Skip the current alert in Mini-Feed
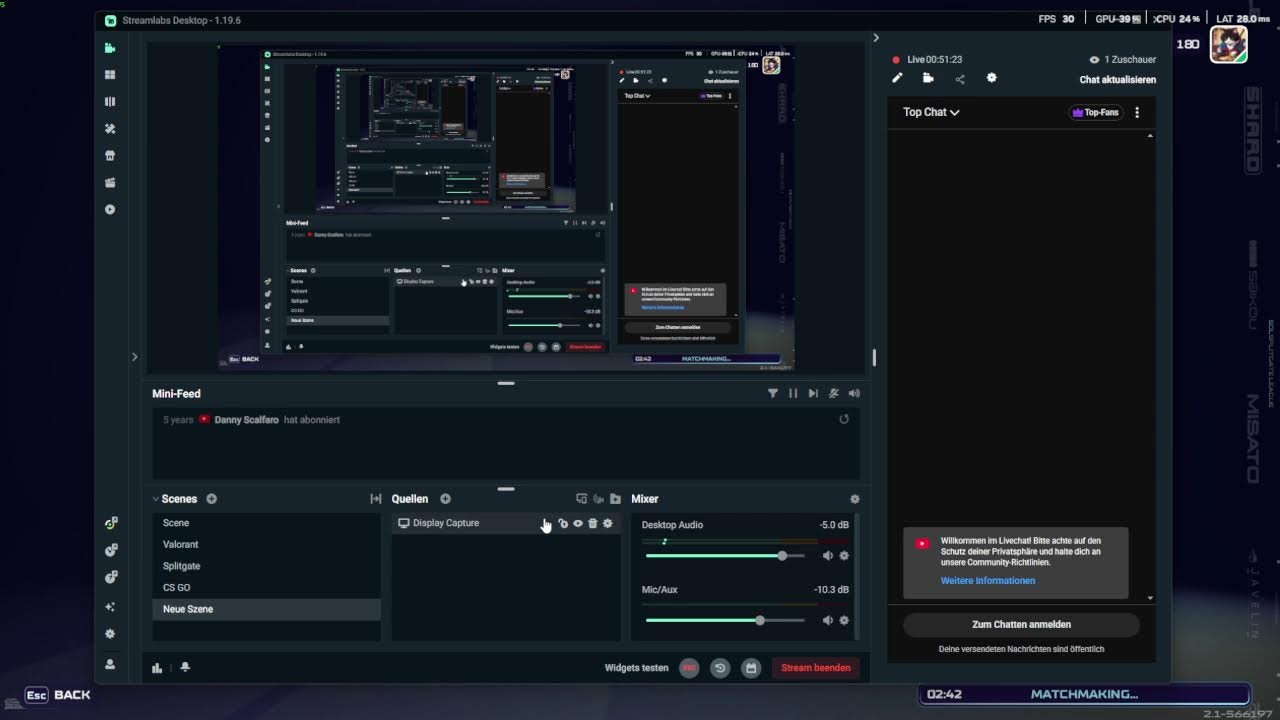The image size is (1280, 720). 813,393
